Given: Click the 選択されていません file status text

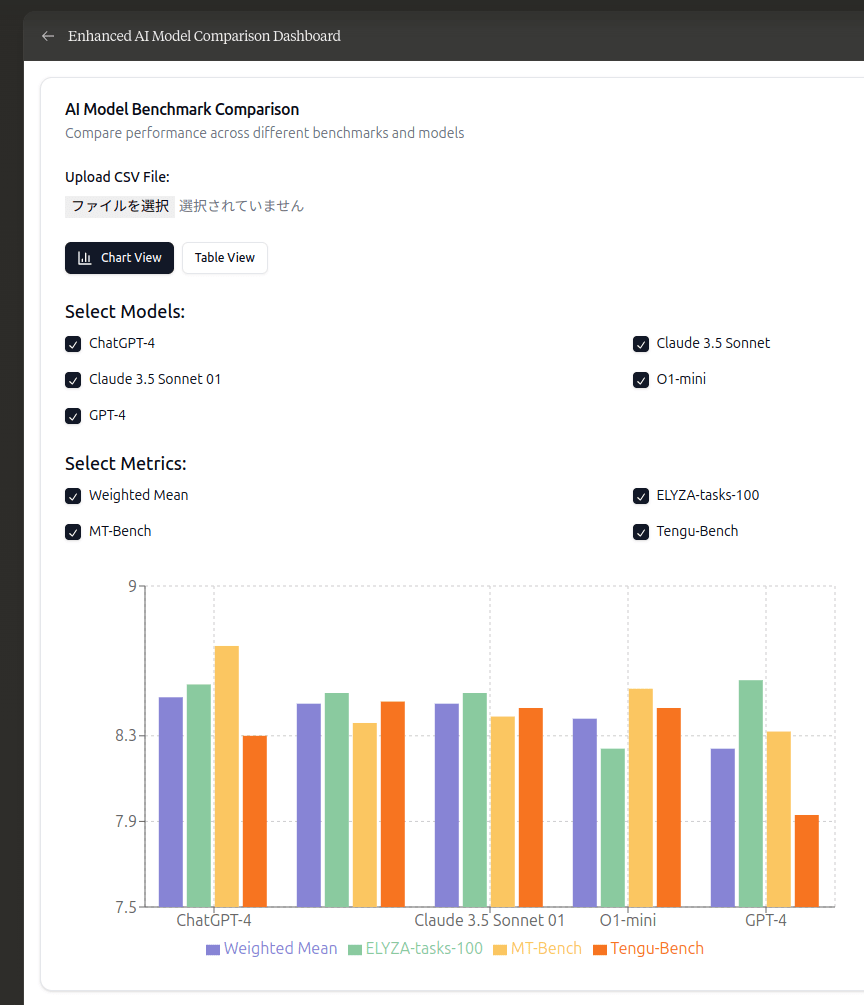Looking at the screenshot, I should pyautogui.click(x=242, y=206).
